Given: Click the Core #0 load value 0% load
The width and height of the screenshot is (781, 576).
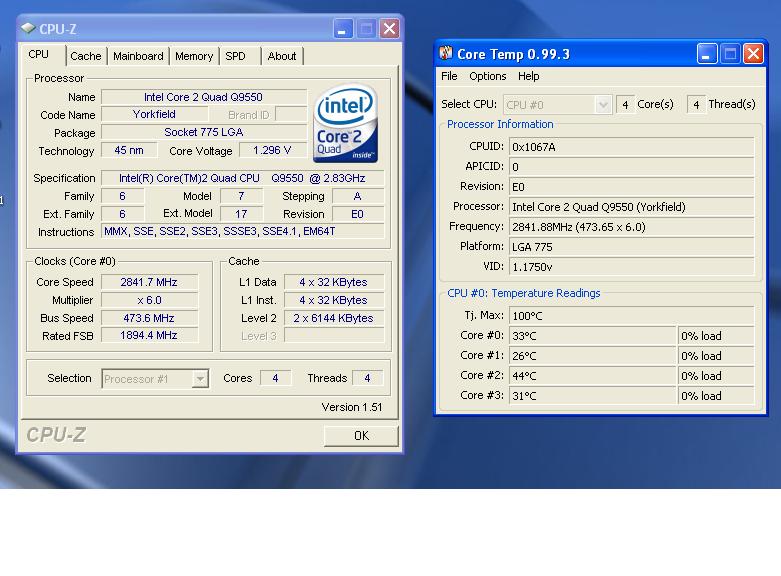Looking at the screenshot, I should (716, 336).
